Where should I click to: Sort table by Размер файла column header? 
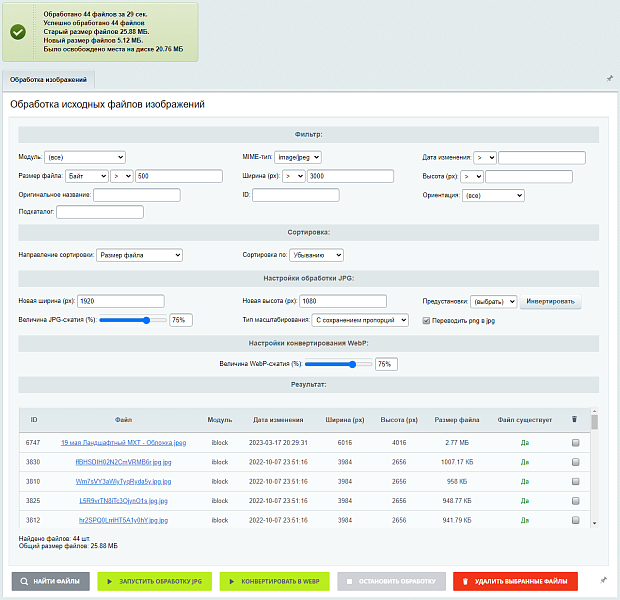click(456, 420)
